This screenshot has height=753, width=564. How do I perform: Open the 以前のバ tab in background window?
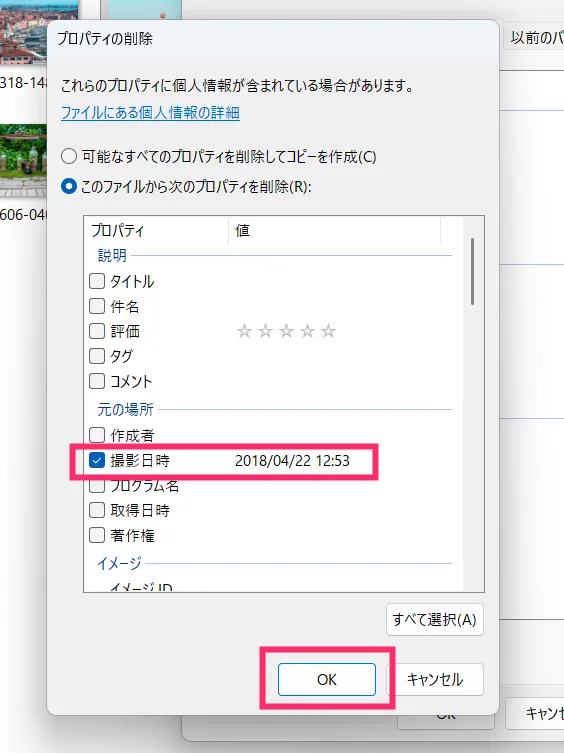(x=534, y=37)
